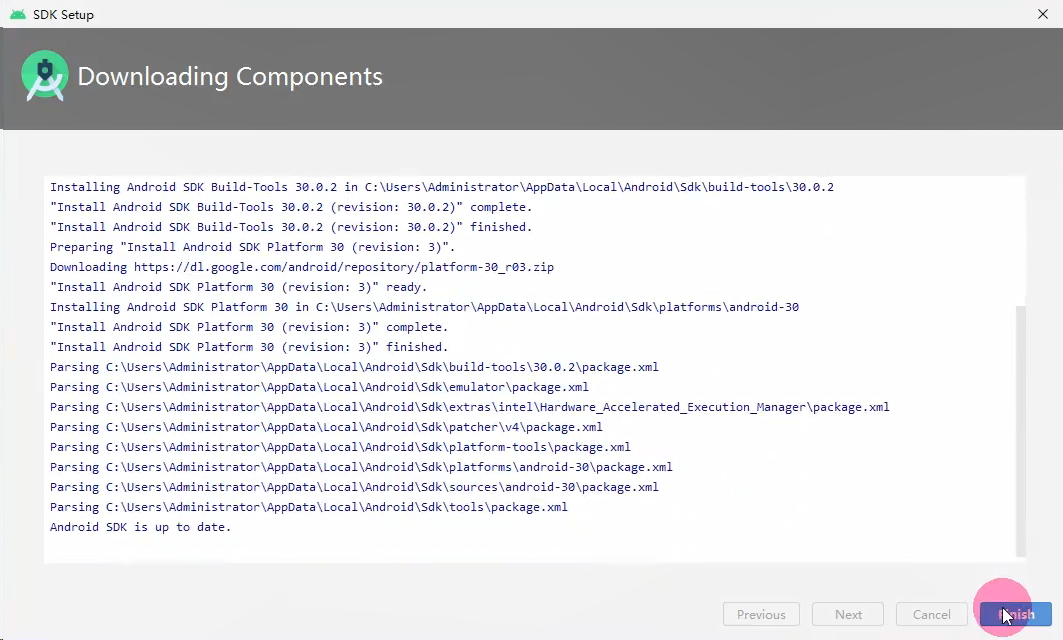Screen dimensions: 1063x640
Task: Click 'Preparing Install Android SDK Platform 30' line
Action: (252, 247)
